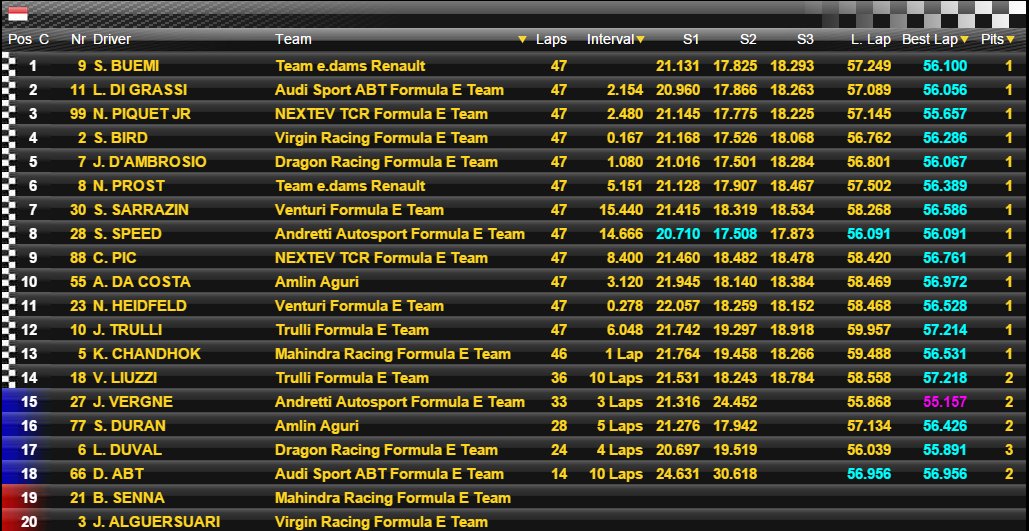This screenshot has height=531, width=1029.
Task: Select driver S. BUEMI
Action: click(126, 66)
